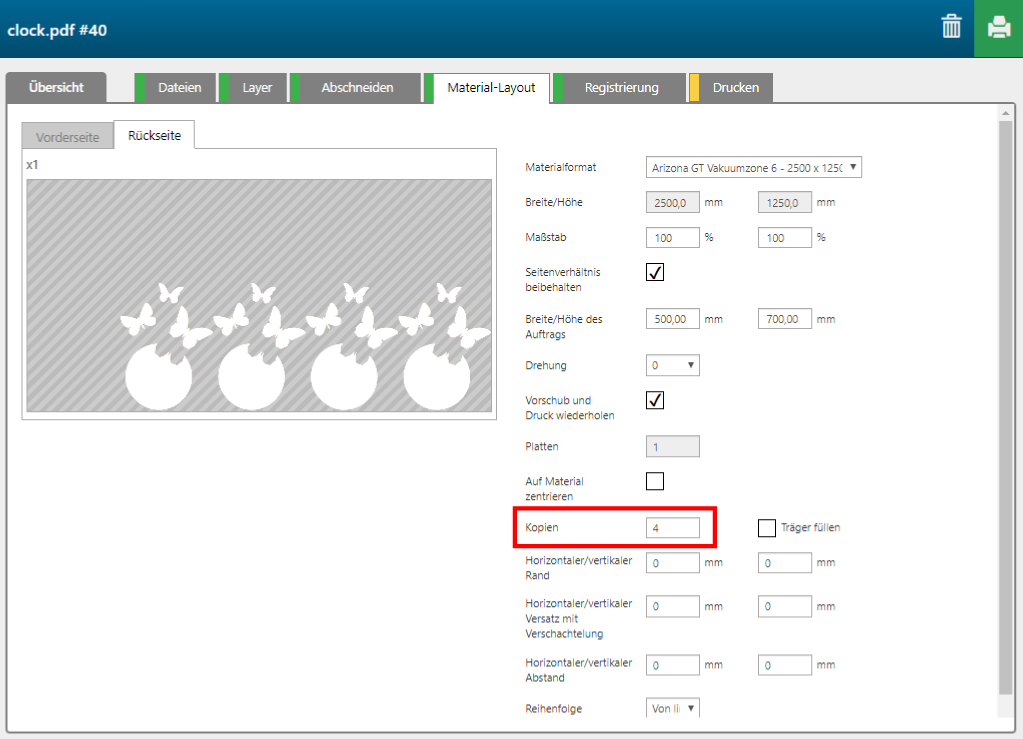Open the Abschneiden tab
The image size is (1023, 739).
click(x=357, y=88)
